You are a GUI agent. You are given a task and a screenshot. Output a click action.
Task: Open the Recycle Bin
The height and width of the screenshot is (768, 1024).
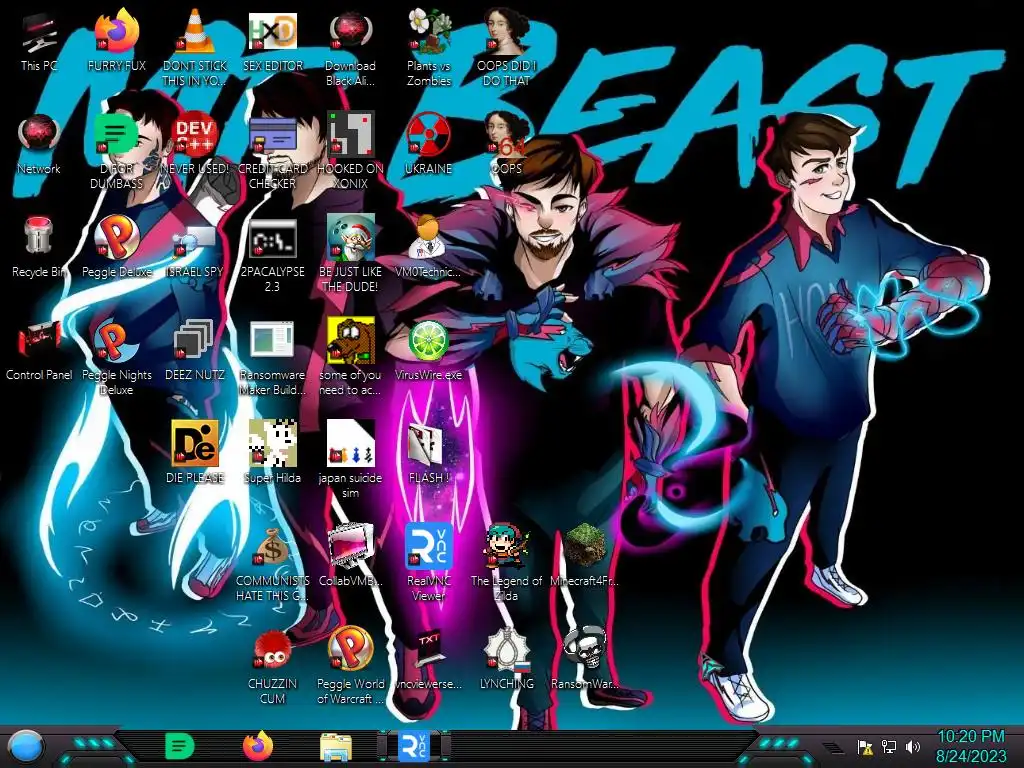[39, 248]
